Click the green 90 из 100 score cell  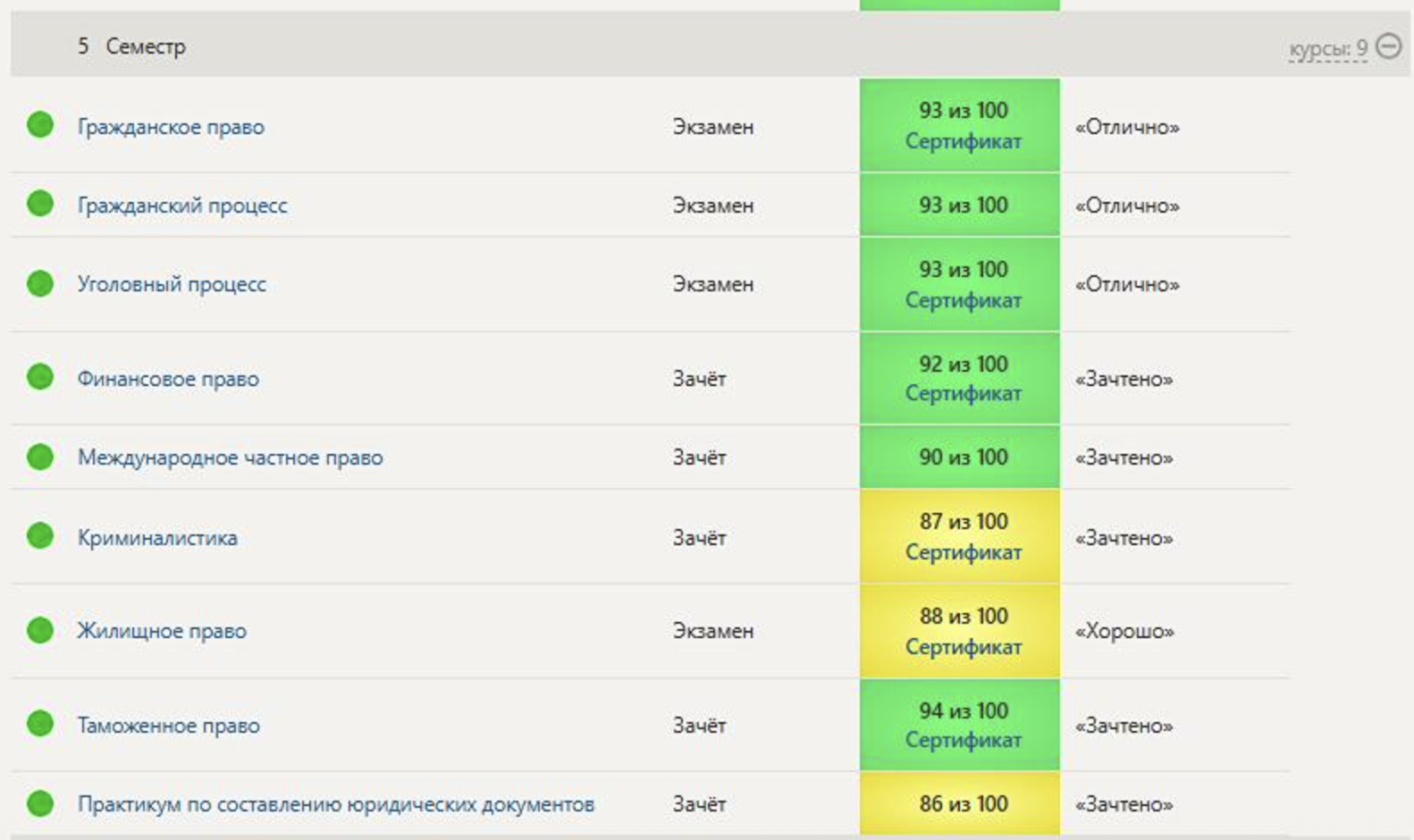click(x=960, y=457)
